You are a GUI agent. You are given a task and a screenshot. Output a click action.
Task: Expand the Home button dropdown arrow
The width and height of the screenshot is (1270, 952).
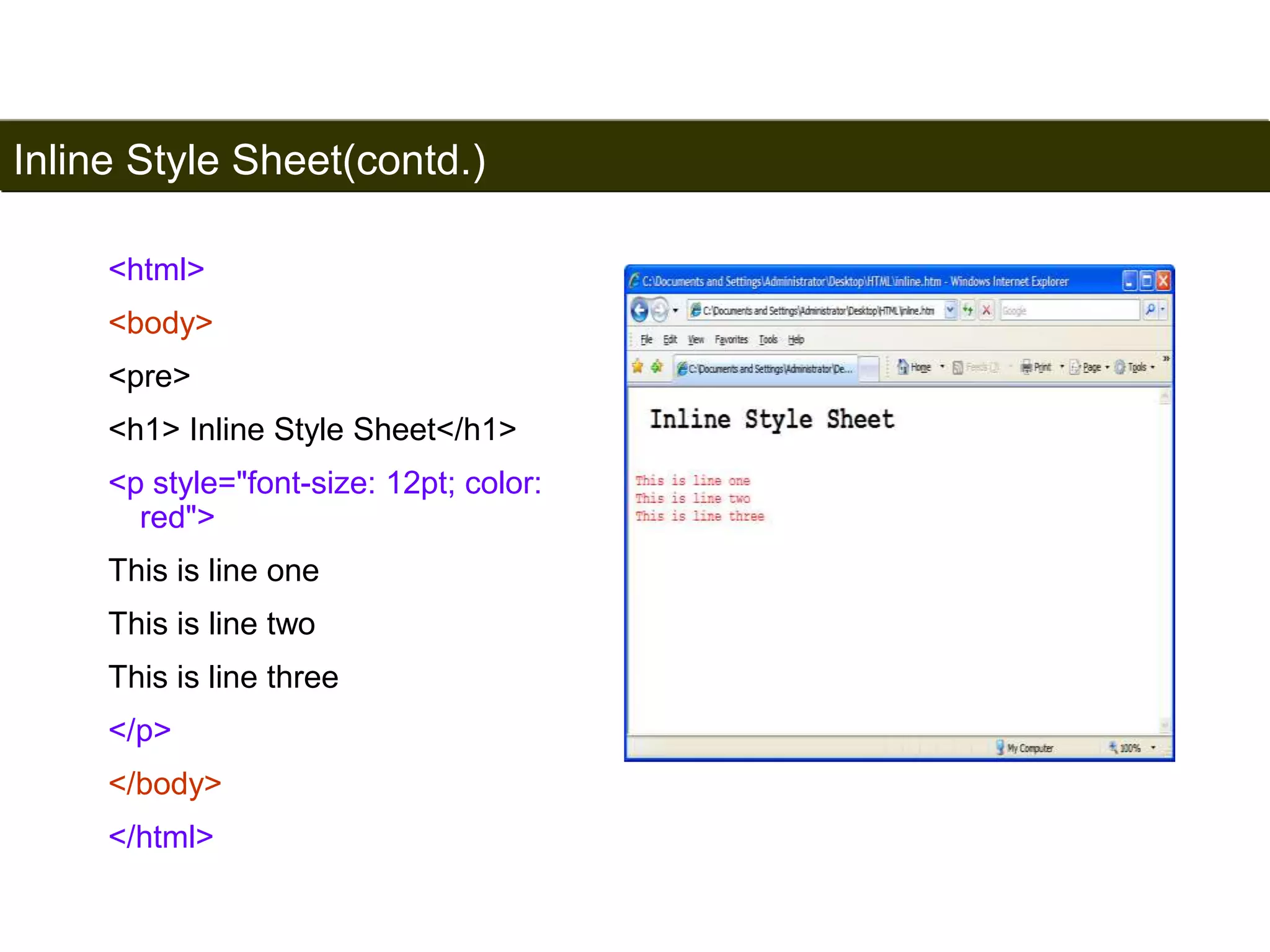(942, 368)
